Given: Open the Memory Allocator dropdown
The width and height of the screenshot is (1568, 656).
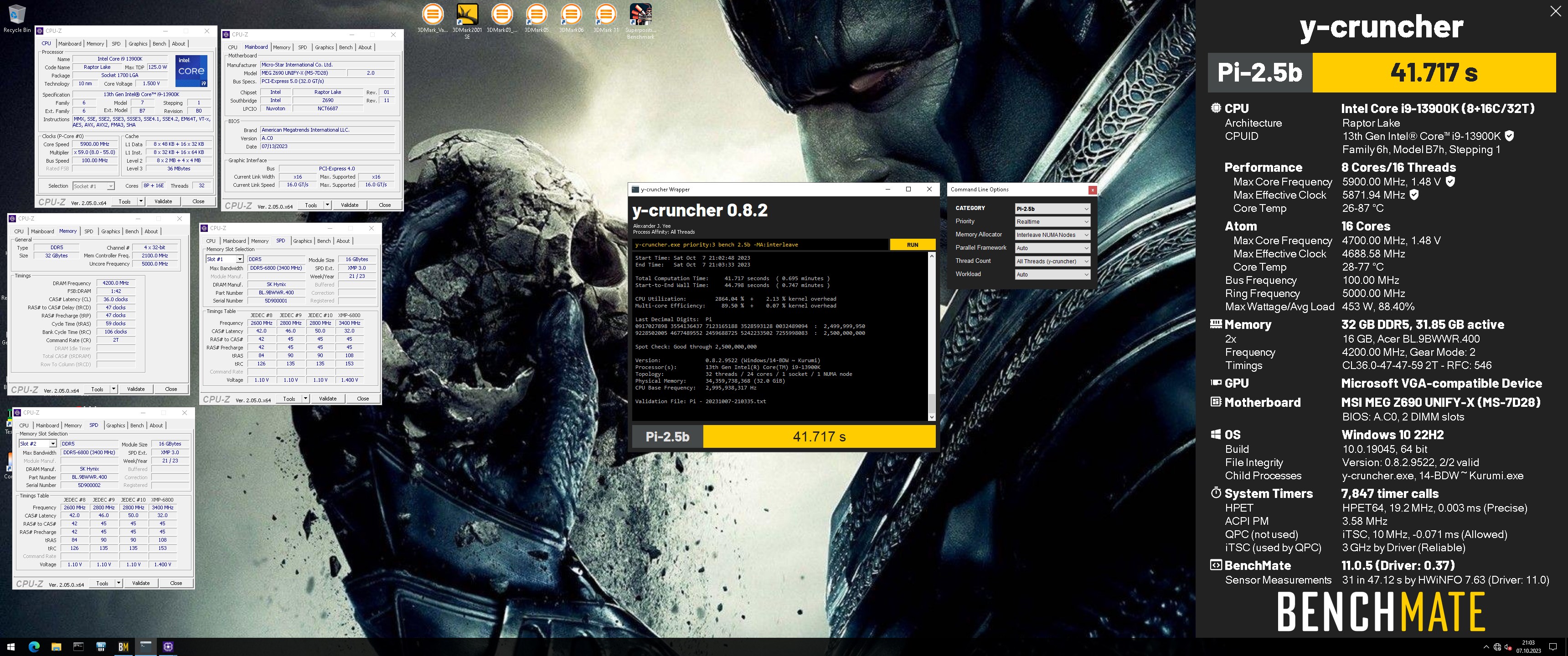Looking at the screenshot, I should tap(1052, 235).
